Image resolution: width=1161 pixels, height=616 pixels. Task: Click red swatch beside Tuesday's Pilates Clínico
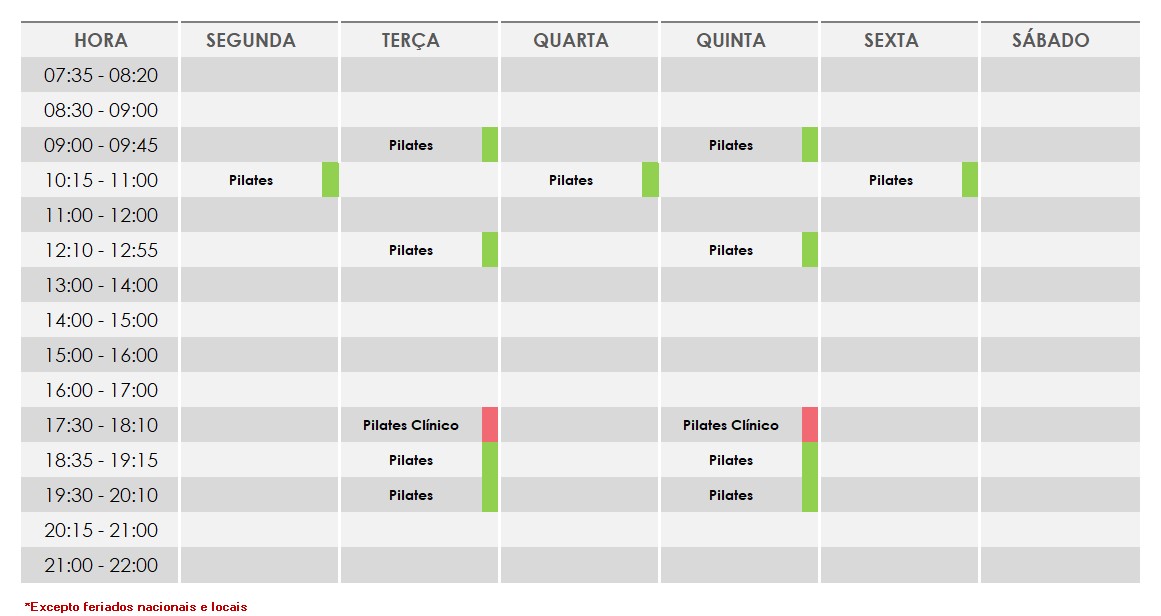click(x=490, y=425)
